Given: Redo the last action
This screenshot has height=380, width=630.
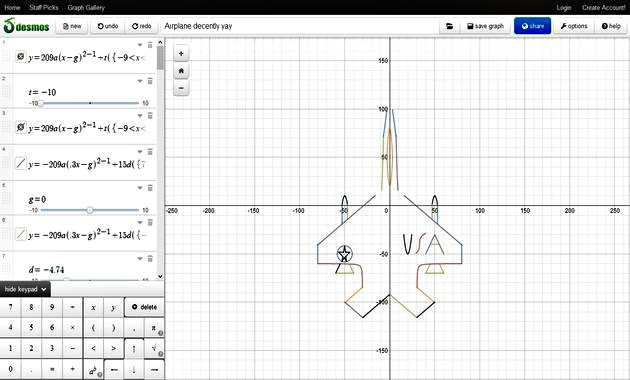Looking at the screenshot, I should pos(141,26).
